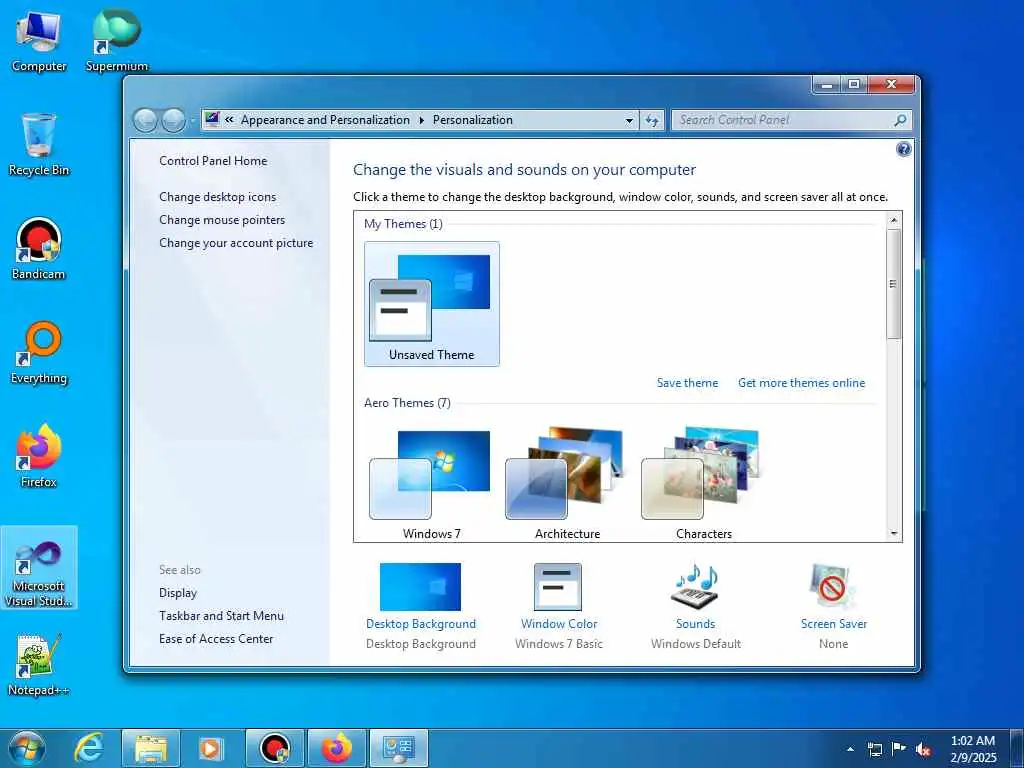
Task: Open Windows Media Player from taskbar
Action: (x=211, y=748)
